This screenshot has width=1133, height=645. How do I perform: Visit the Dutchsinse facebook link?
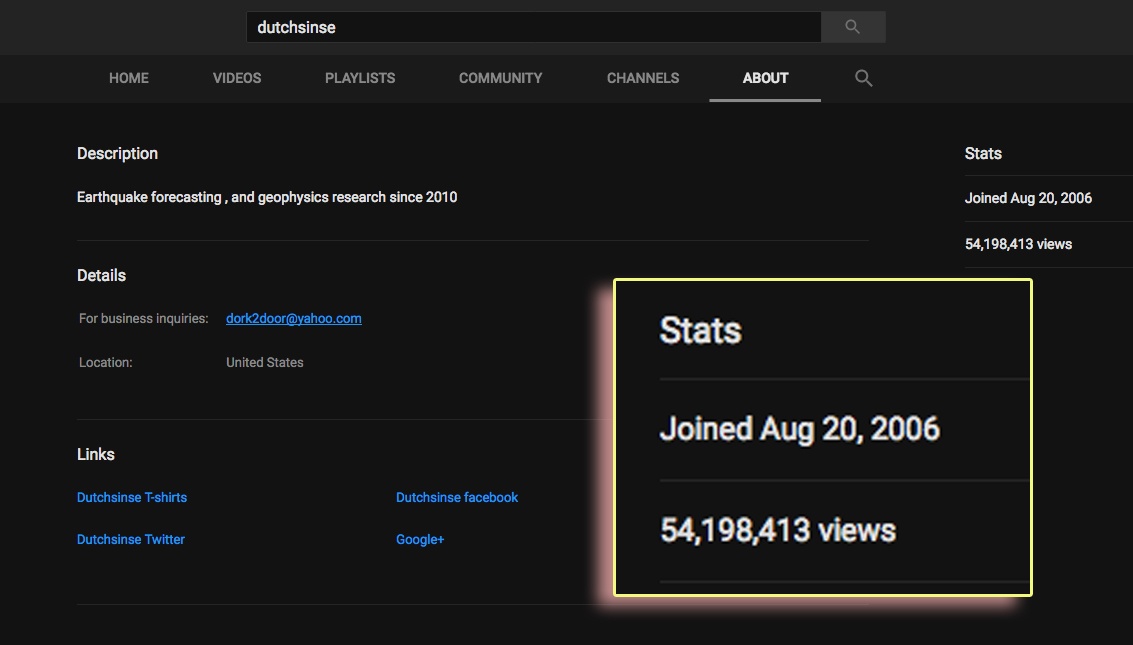point(457,498)
